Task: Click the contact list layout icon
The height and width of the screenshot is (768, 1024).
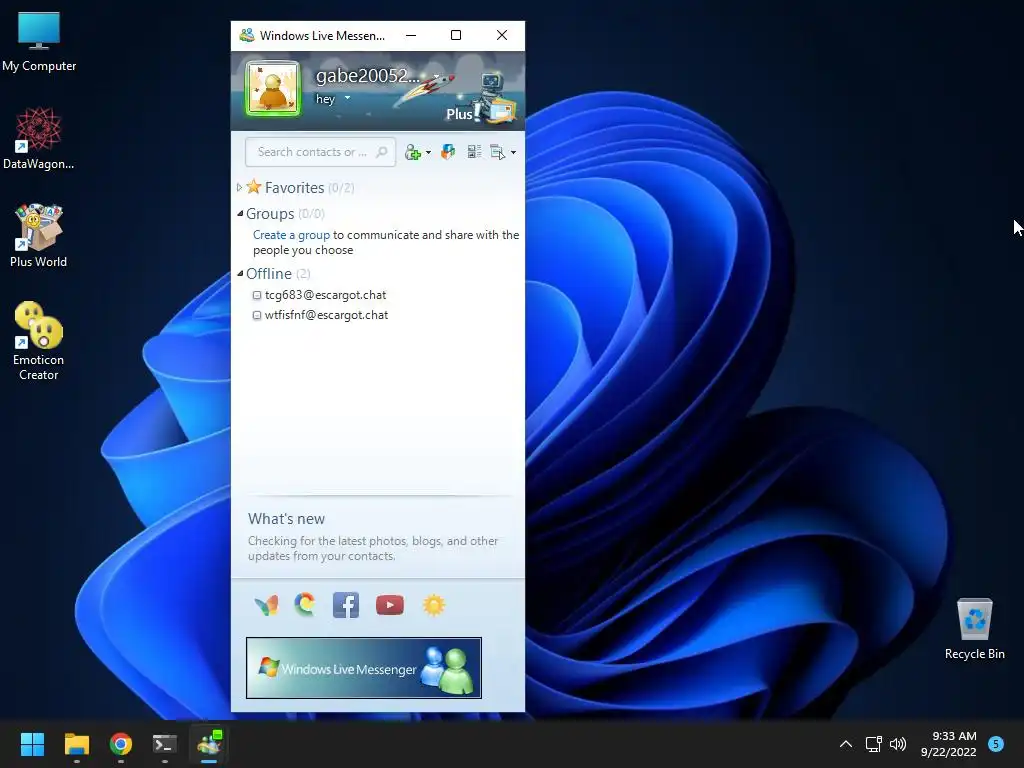Action: point(474,152)
